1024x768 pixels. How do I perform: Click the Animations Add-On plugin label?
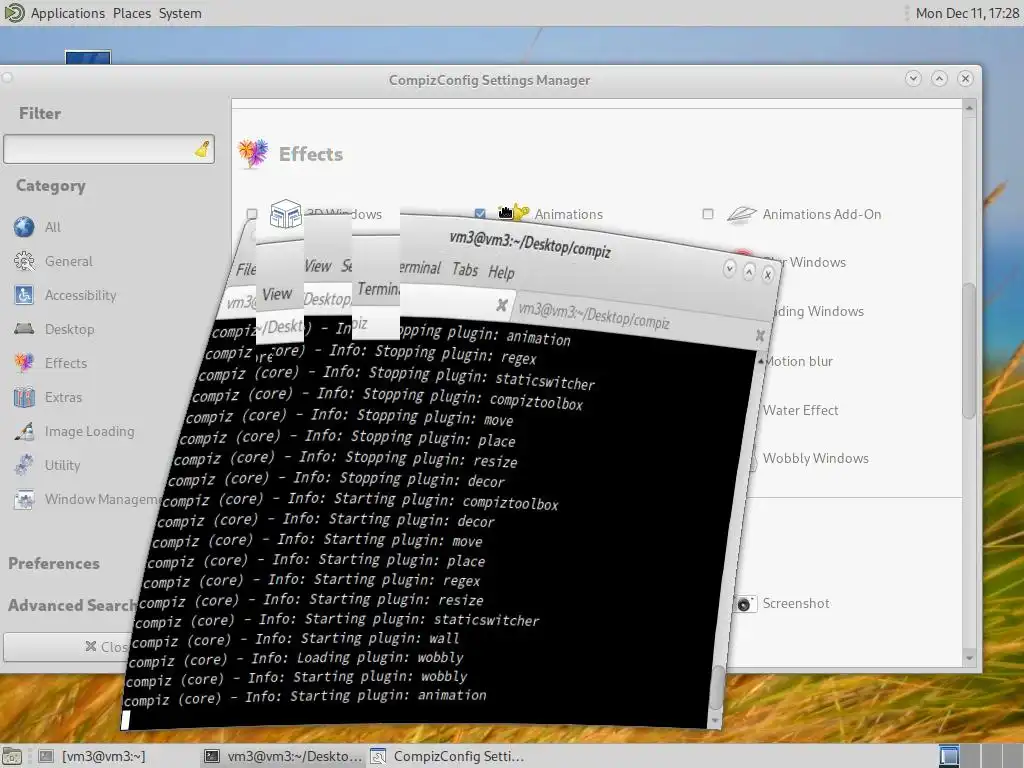[x=822, y=214]
